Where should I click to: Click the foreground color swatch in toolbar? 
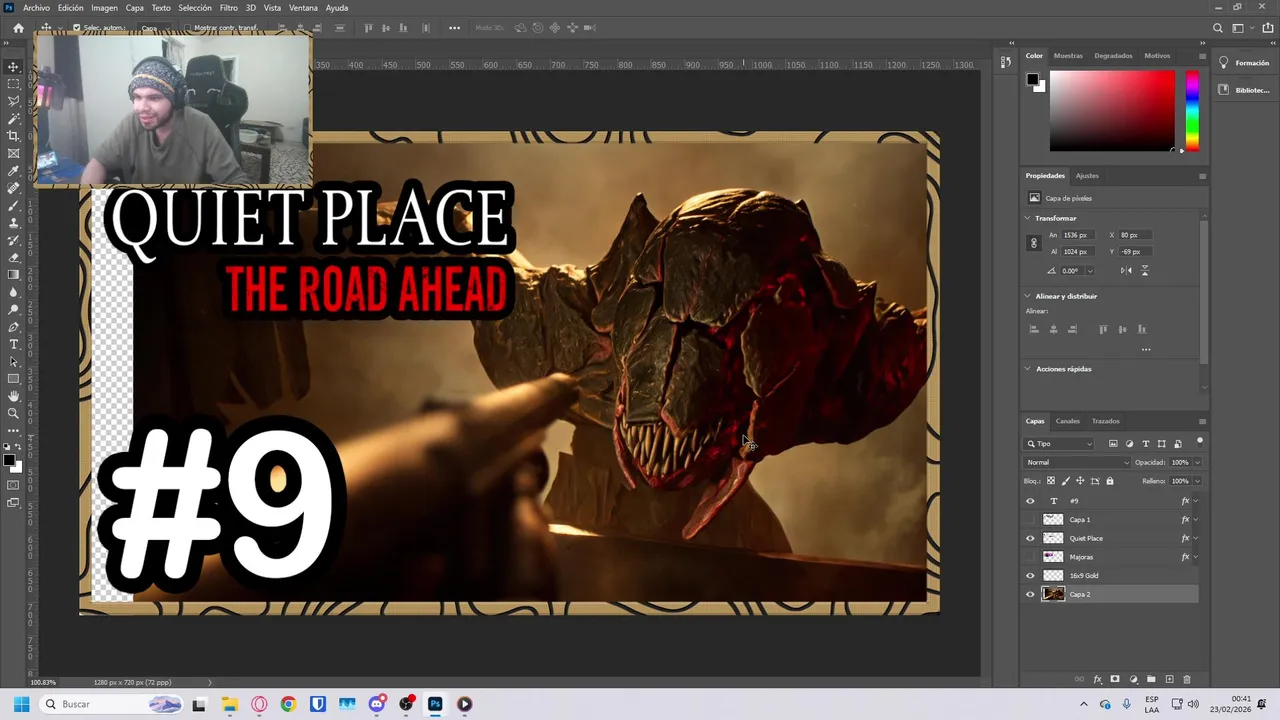tap(9, 461)
